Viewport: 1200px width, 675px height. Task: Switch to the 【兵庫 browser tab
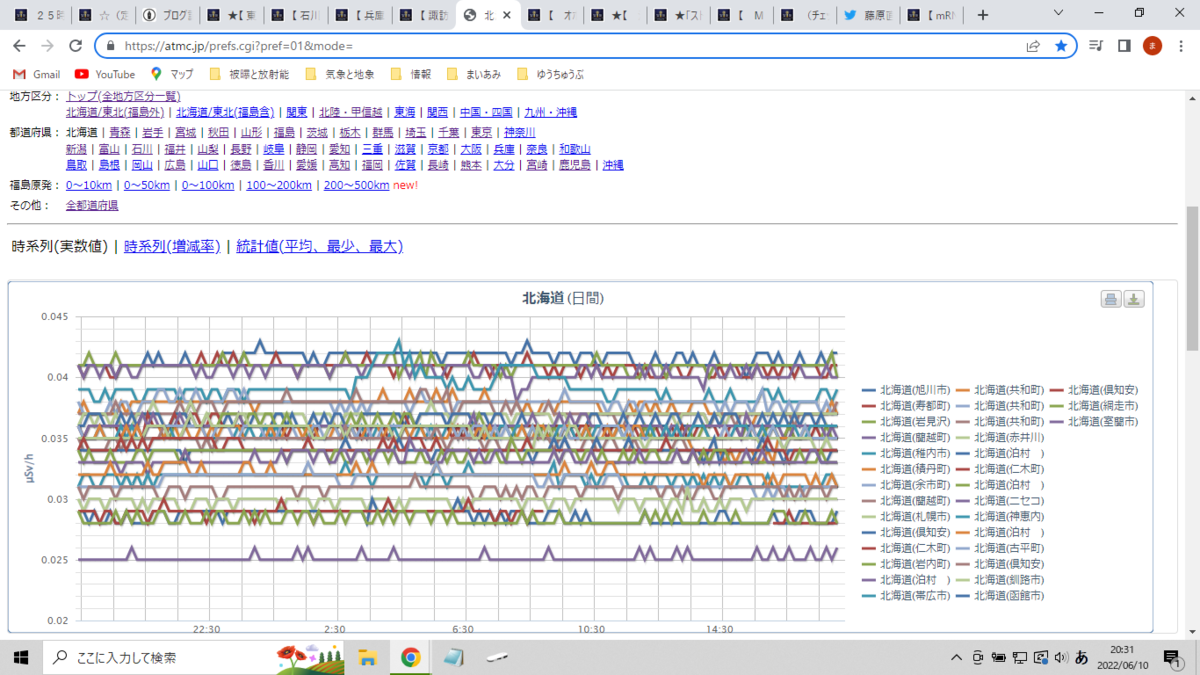click(359, 15)
